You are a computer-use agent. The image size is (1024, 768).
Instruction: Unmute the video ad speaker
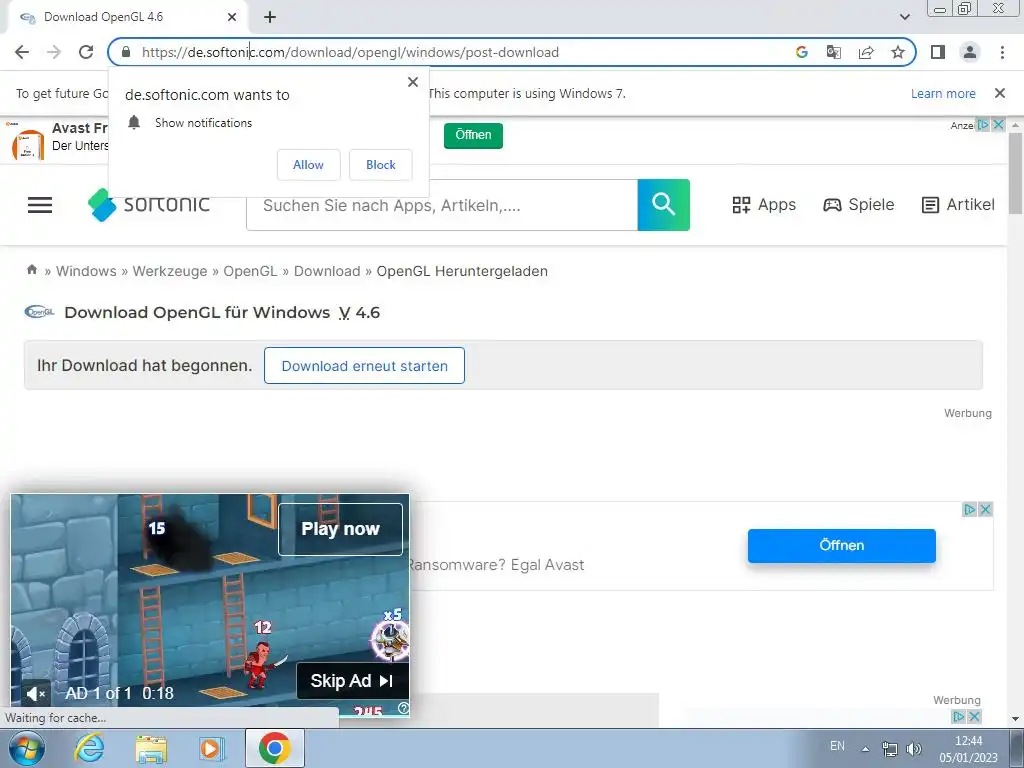coord(35,694)
